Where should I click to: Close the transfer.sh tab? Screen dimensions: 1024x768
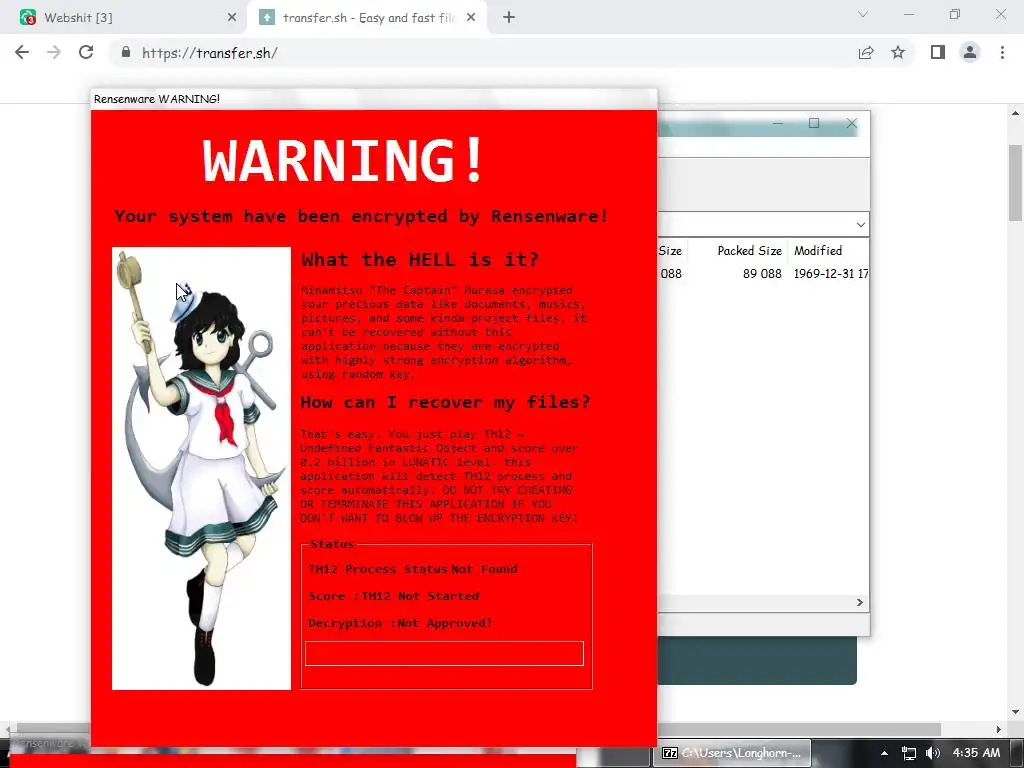(x=471, y=18)
